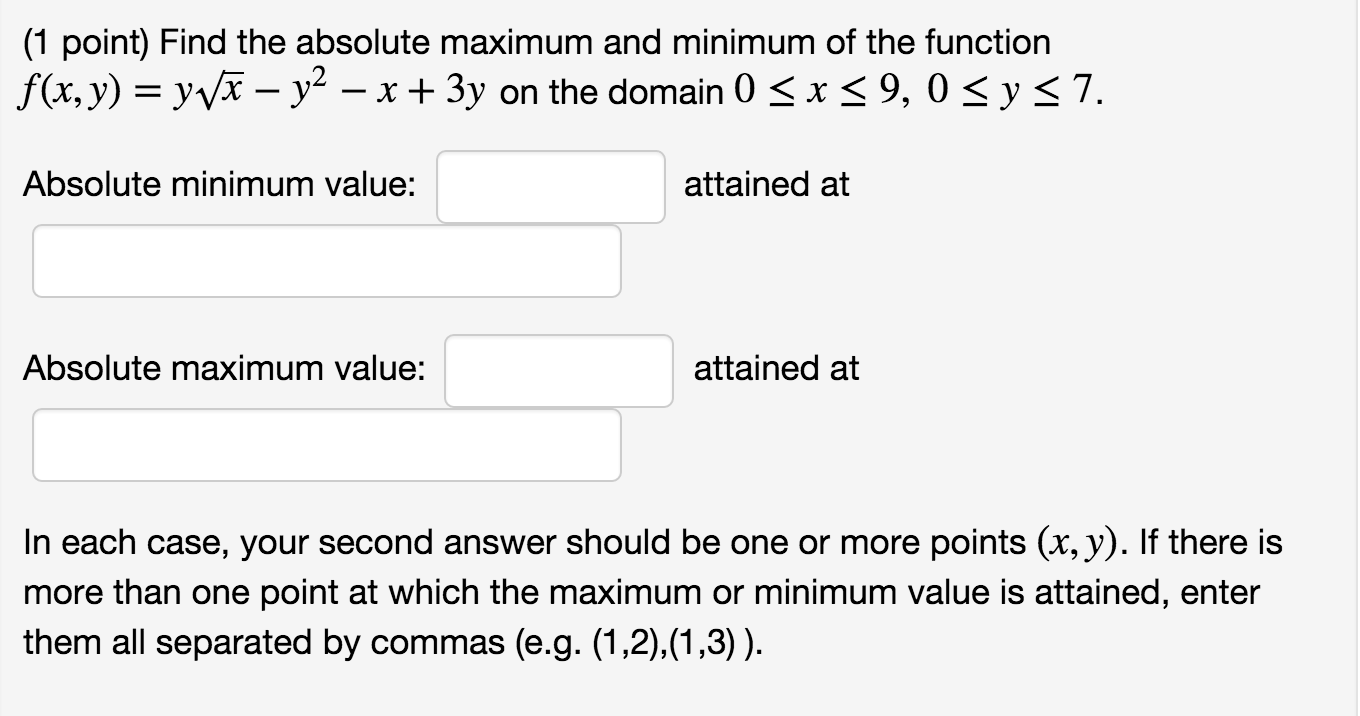Click the problem statement heading line

tap(535, 42)
